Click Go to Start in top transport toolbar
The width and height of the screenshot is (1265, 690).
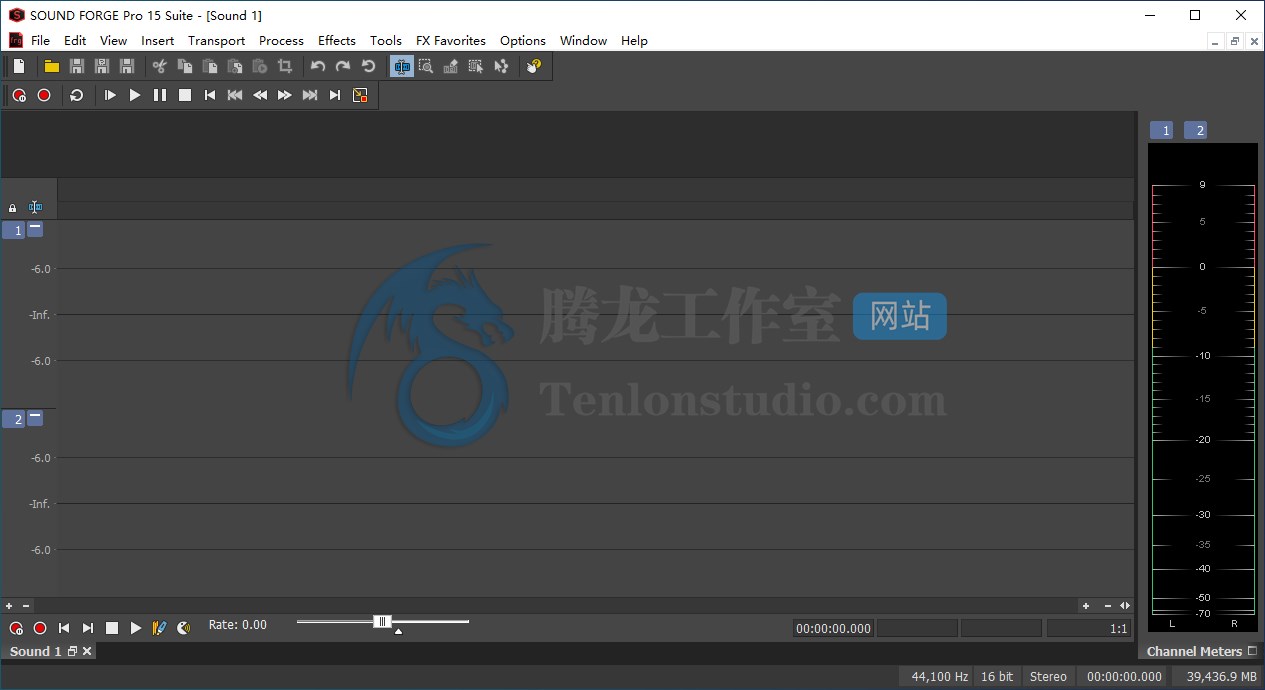coord(210,95)
